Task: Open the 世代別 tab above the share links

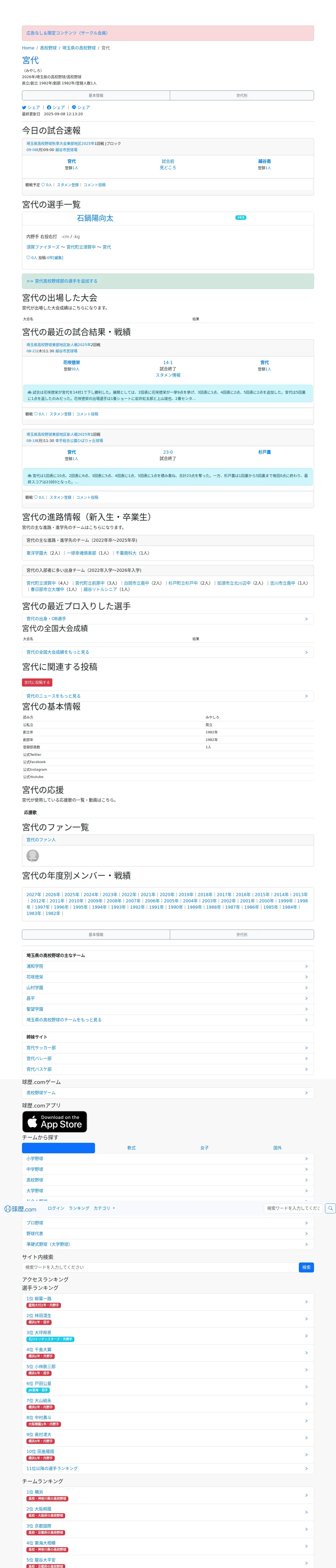Action: [242, 96]
